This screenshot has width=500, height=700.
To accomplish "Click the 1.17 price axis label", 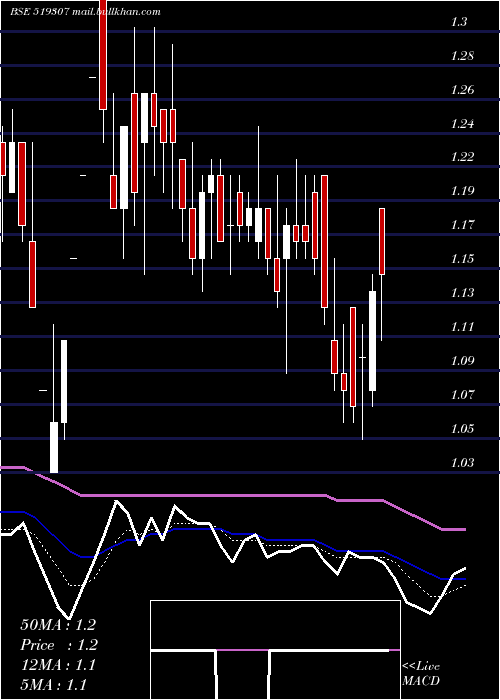I will 462,225.
